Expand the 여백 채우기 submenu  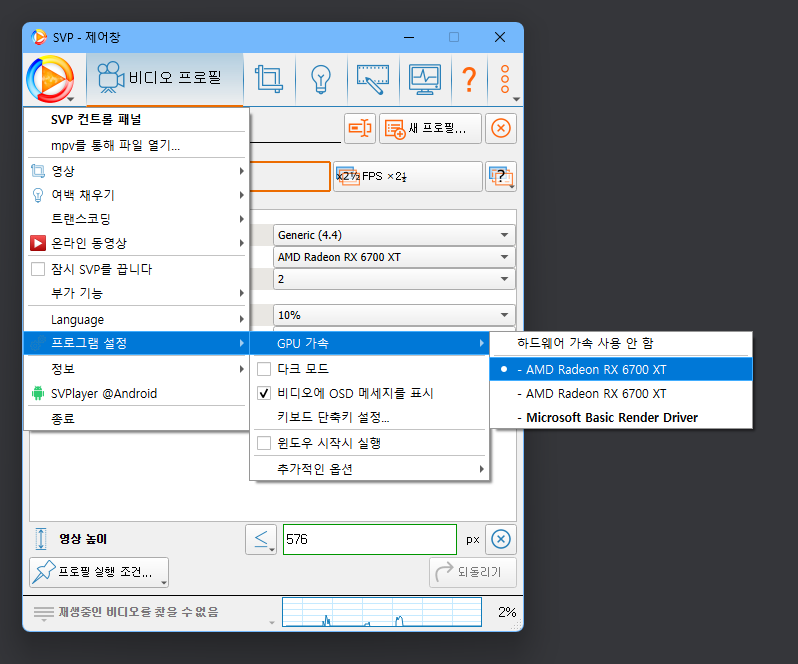tap(136, 195)
